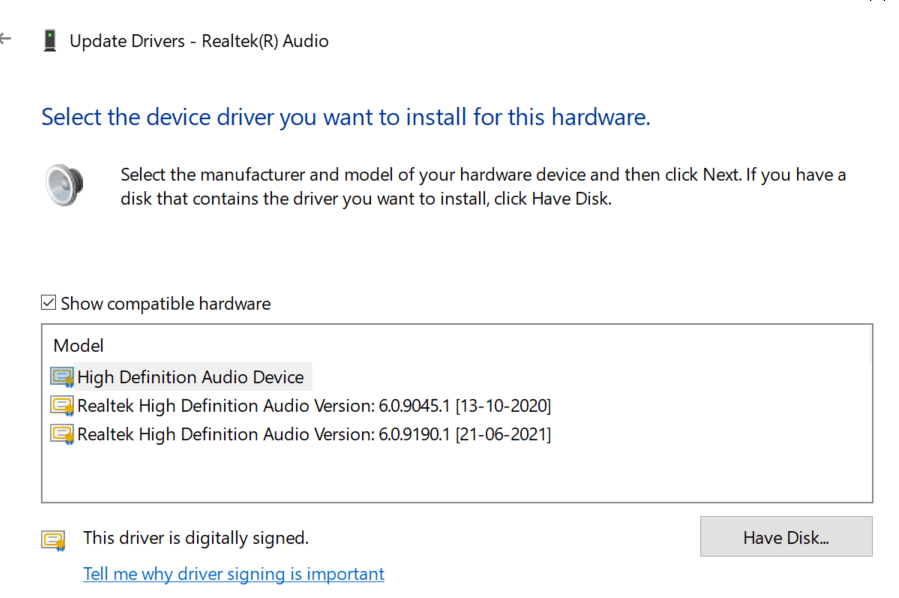Click the Model column header
This screenshot has width=899, height=598.
coord(79,346)
